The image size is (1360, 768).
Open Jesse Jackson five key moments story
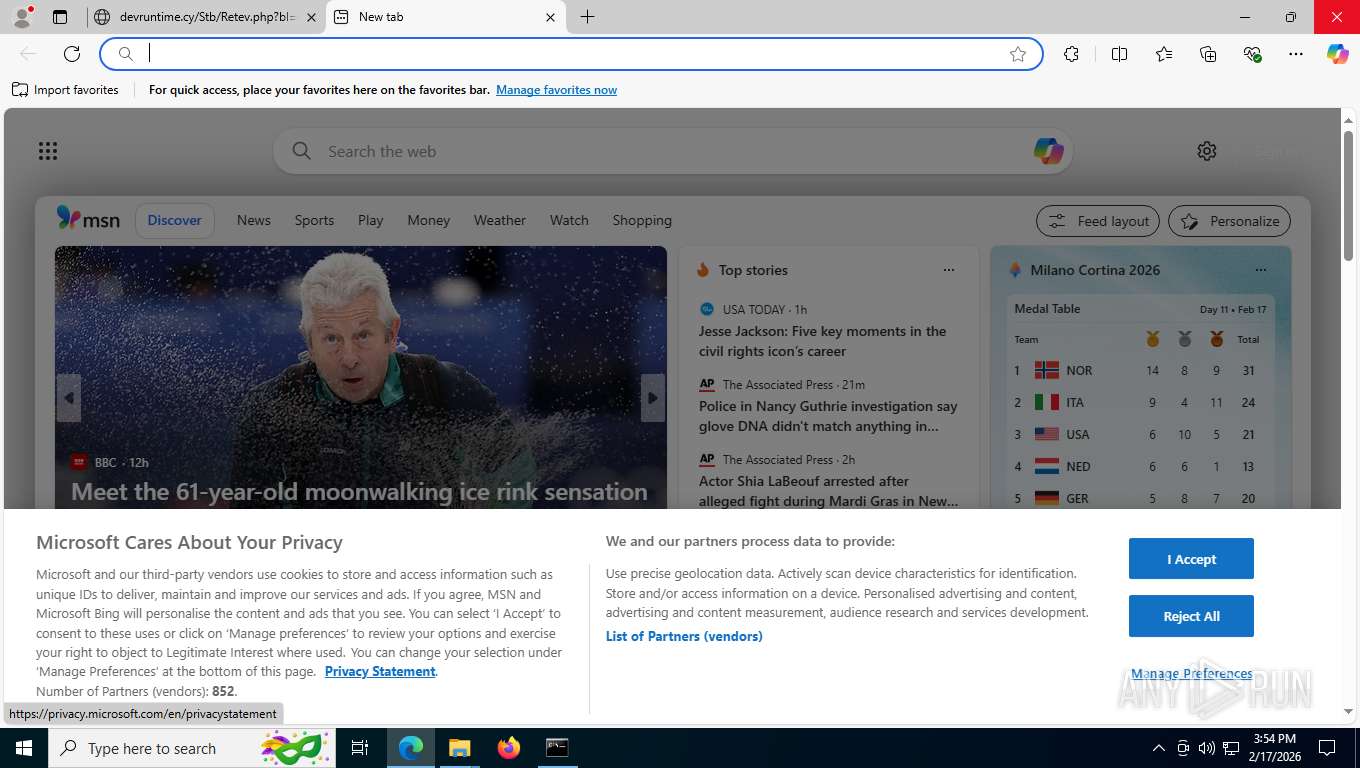pos(822,341)
